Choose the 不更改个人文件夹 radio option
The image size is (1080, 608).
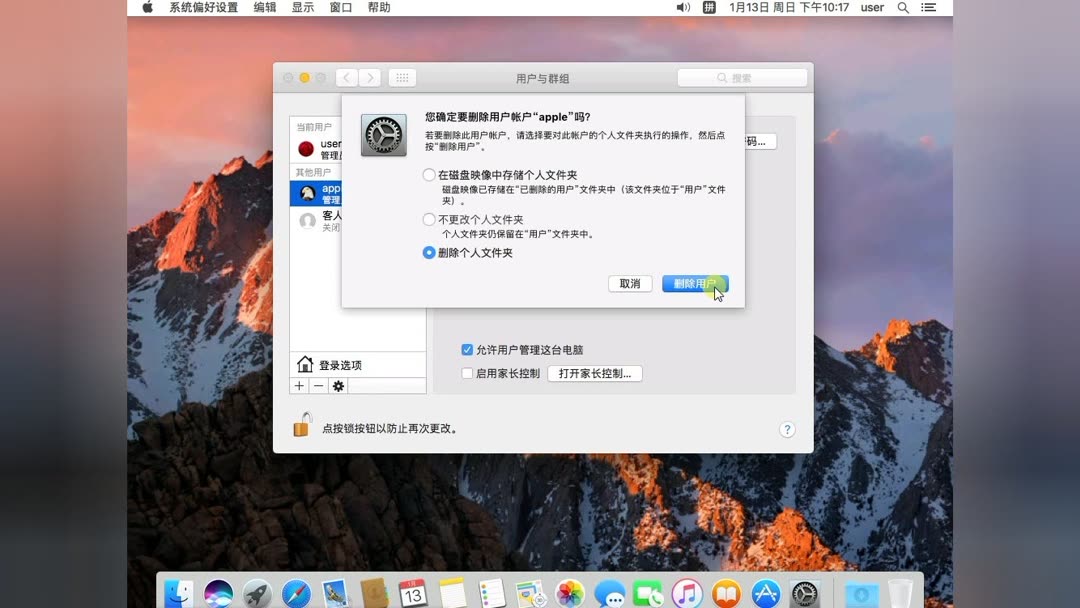click(x=430, y=217)
